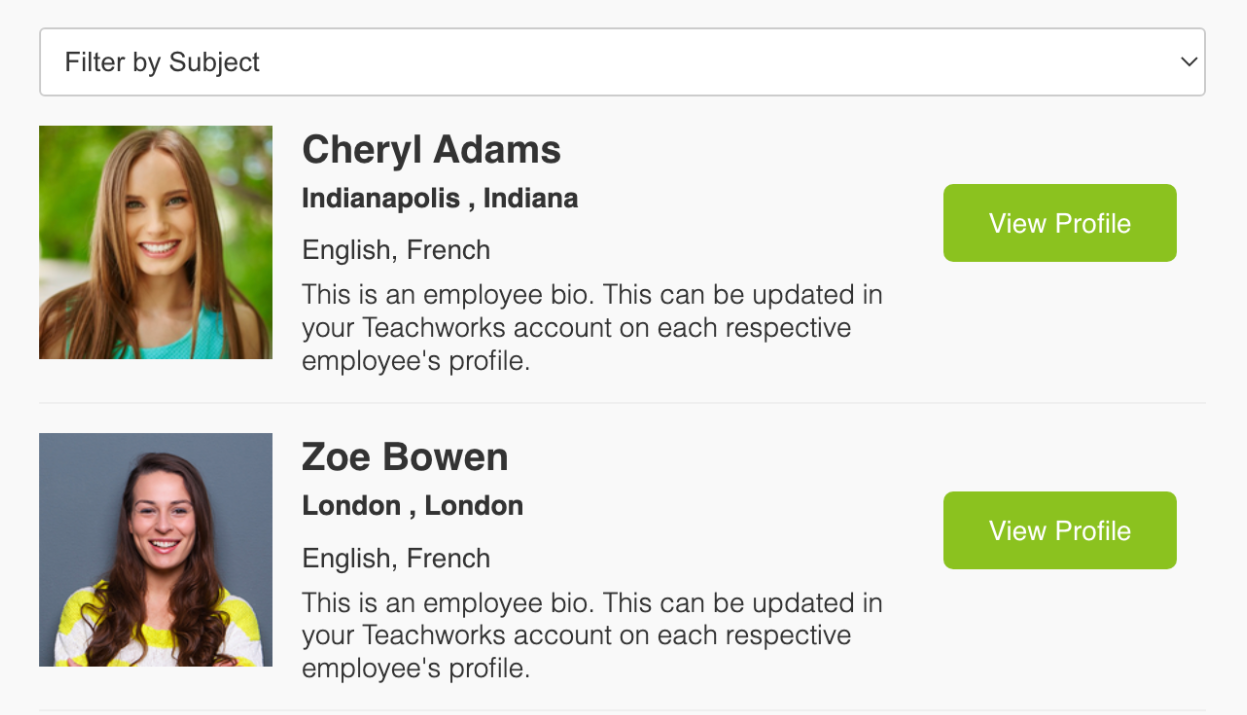
Task: Click French in Zoe Bowen's subjects
Action: tap(448, 558)
